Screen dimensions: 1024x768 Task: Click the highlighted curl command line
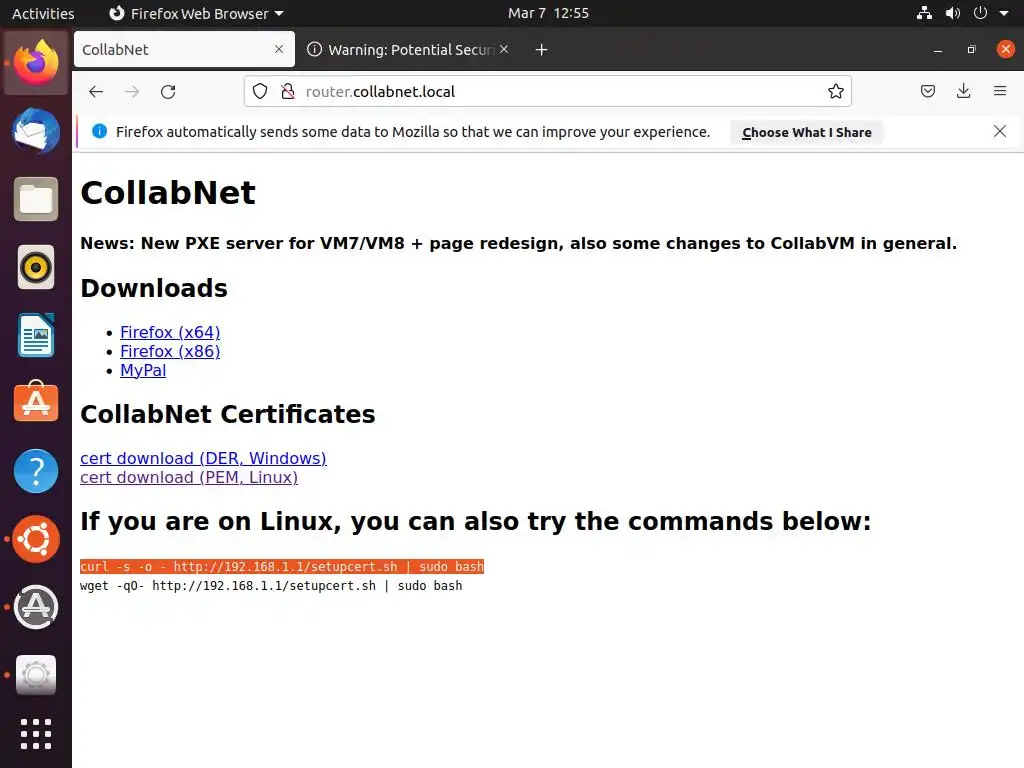[x=281, y=566]
